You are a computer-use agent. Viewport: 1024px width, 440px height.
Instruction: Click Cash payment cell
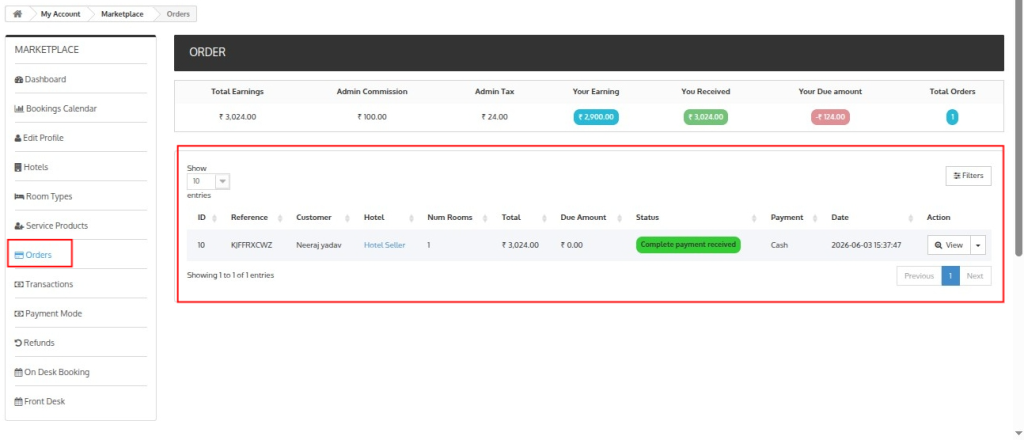pos(779,245)
